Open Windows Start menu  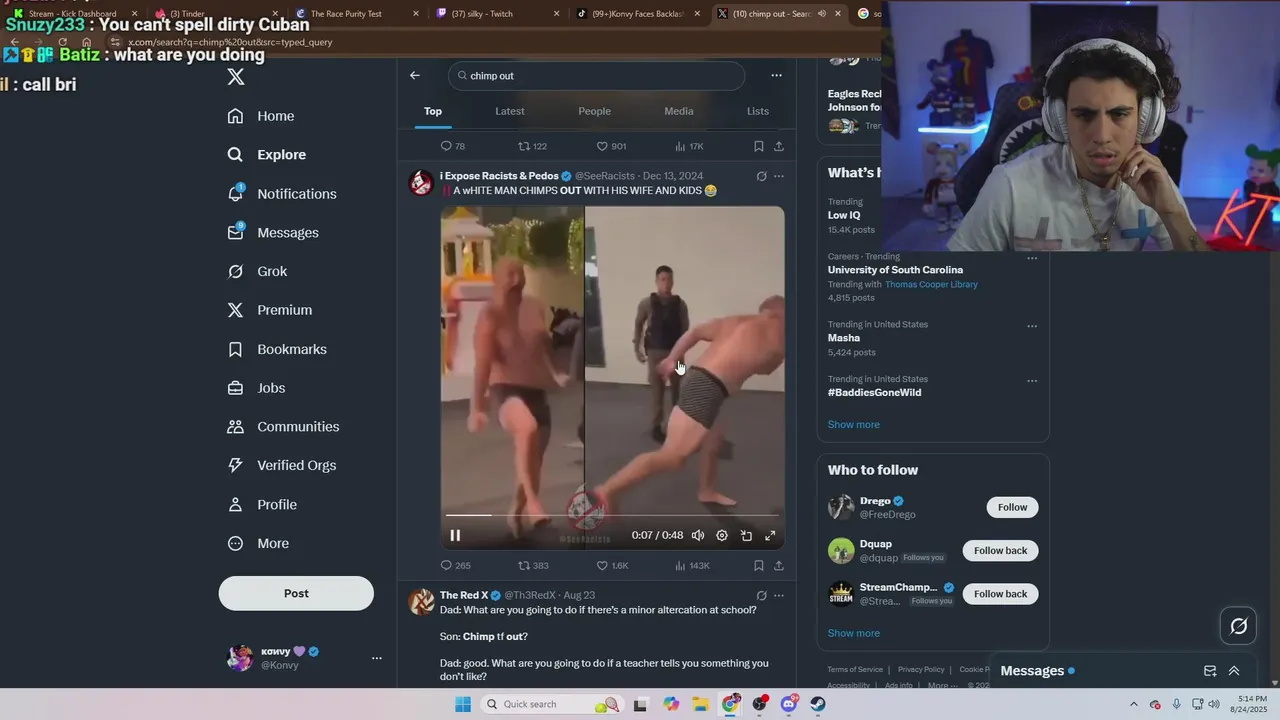coord(463,704)
